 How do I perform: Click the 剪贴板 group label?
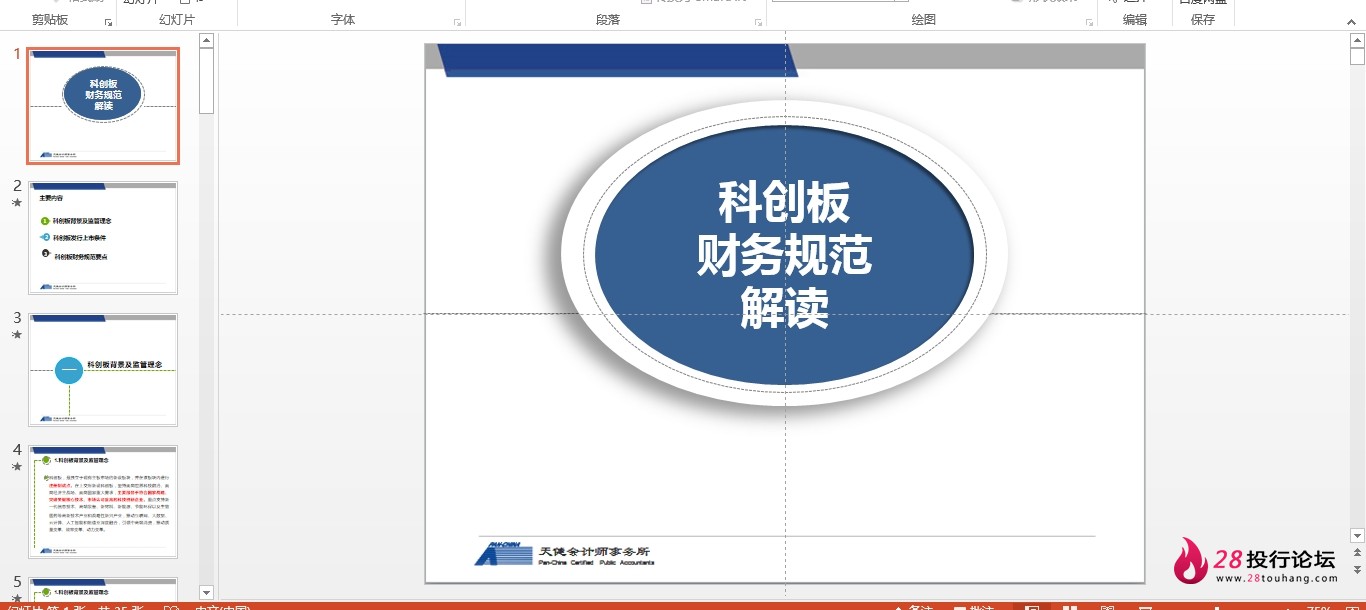click(50, 20)
